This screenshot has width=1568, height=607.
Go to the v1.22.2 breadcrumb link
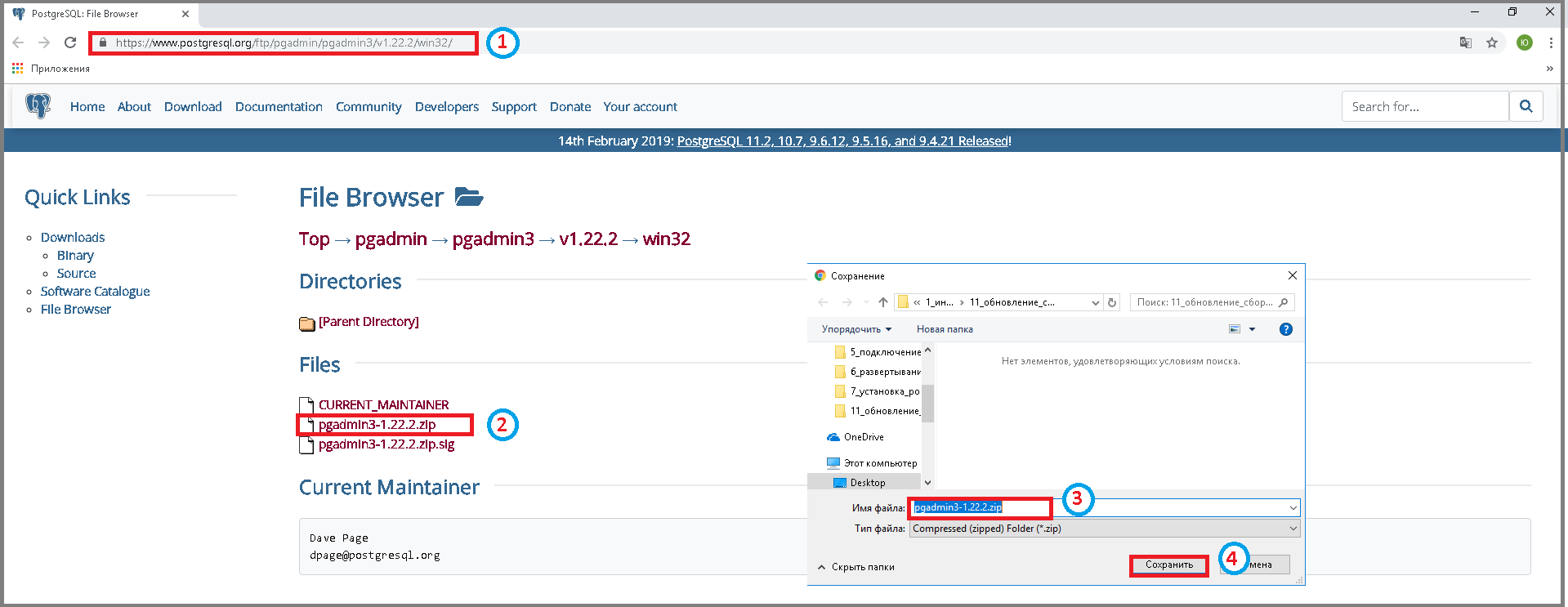tap(588, 239)
